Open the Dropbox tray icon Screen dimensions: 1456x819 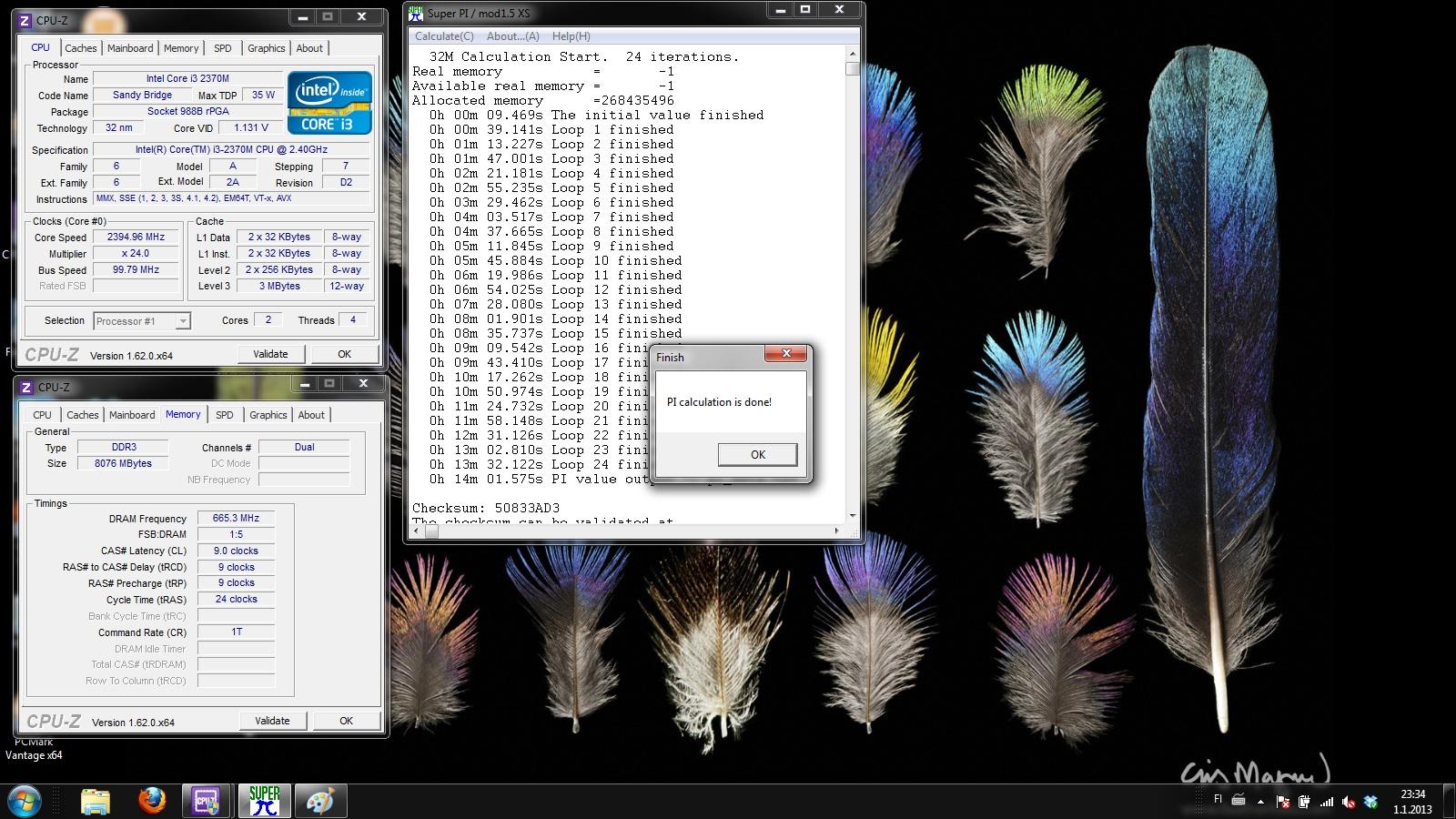[x=1370, y=802]
